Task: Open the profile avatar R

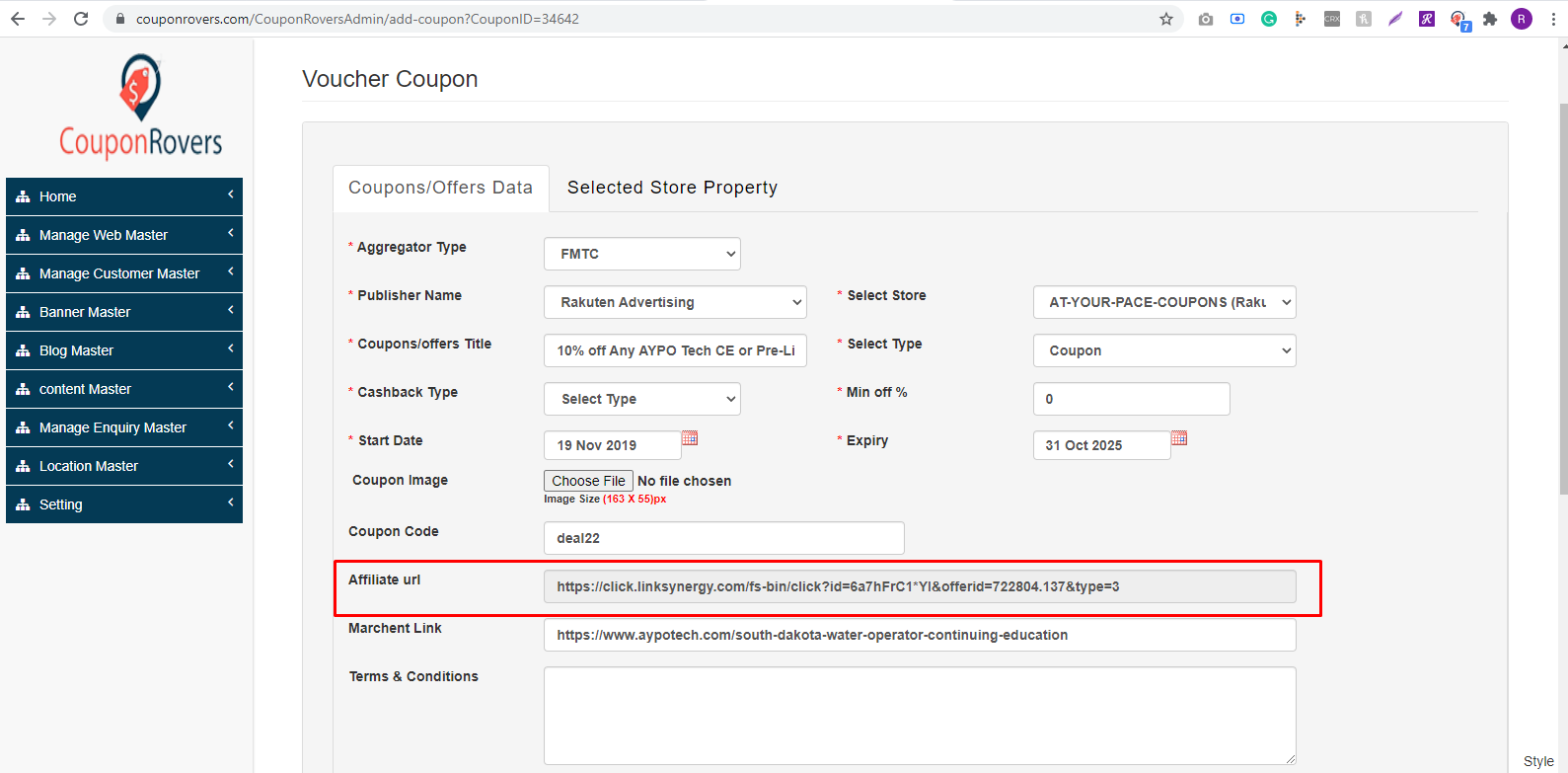Action: [x=1522, y=19]
